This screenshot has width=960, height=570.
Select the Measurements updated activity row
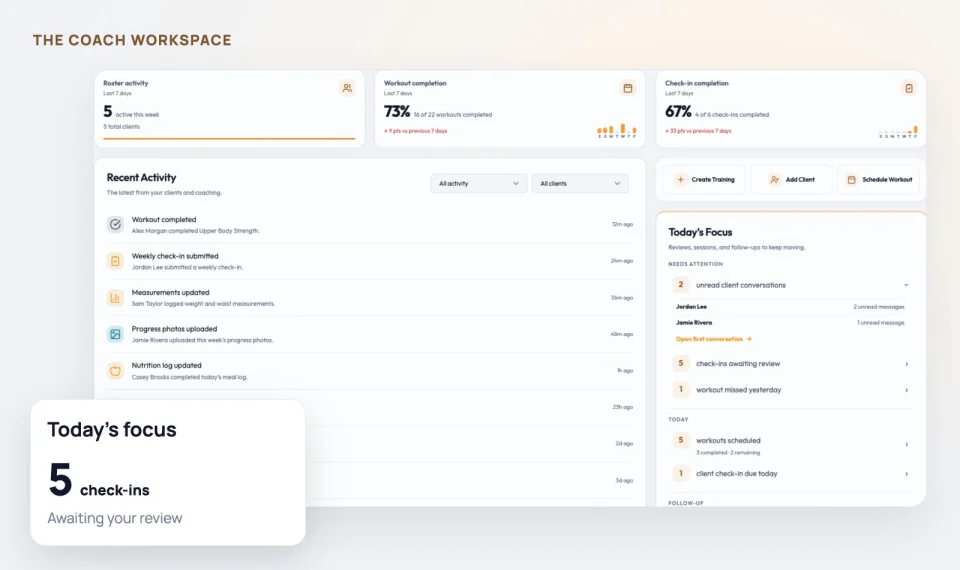pyautogui.click(x=370, y=298)
